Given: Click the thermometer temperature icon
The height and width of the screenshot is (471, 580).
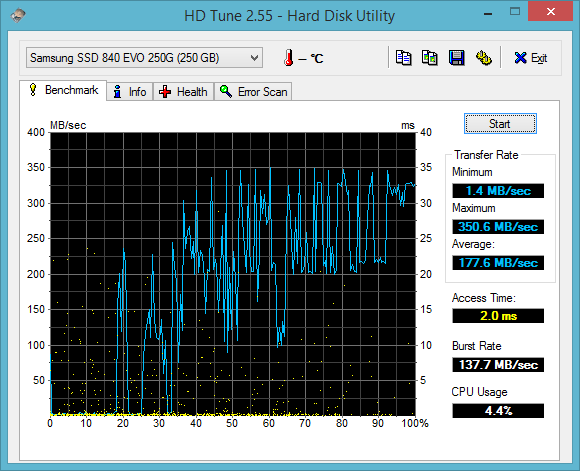Looking at the screenshot, I should point(289,58).
